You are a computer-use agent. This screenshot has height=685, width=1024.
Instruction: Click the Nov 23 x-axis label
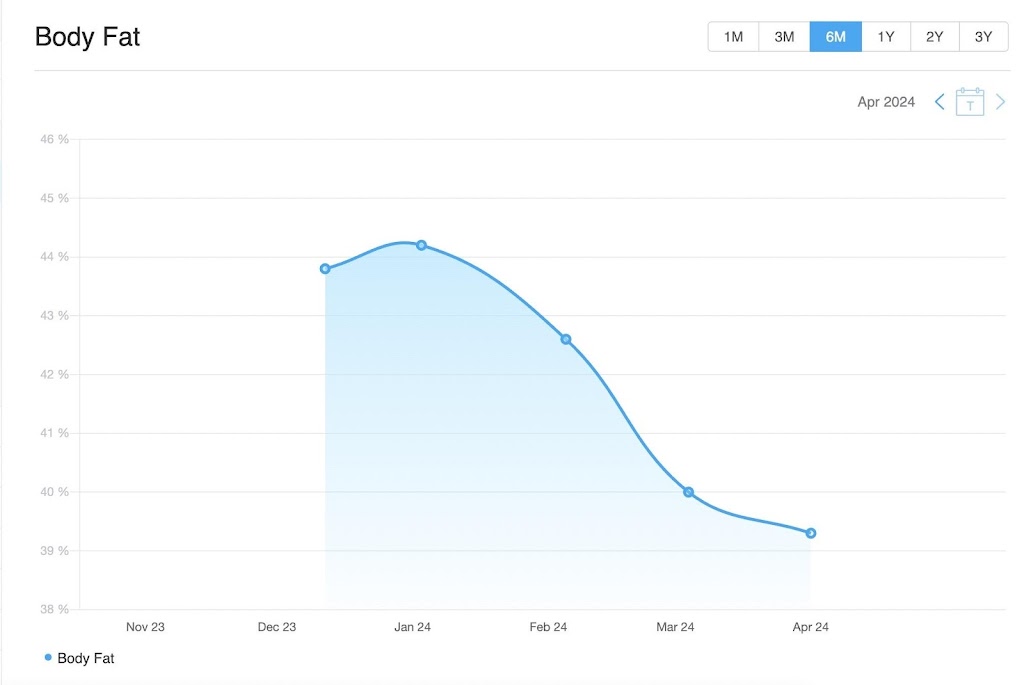click(x=145, y=627)
